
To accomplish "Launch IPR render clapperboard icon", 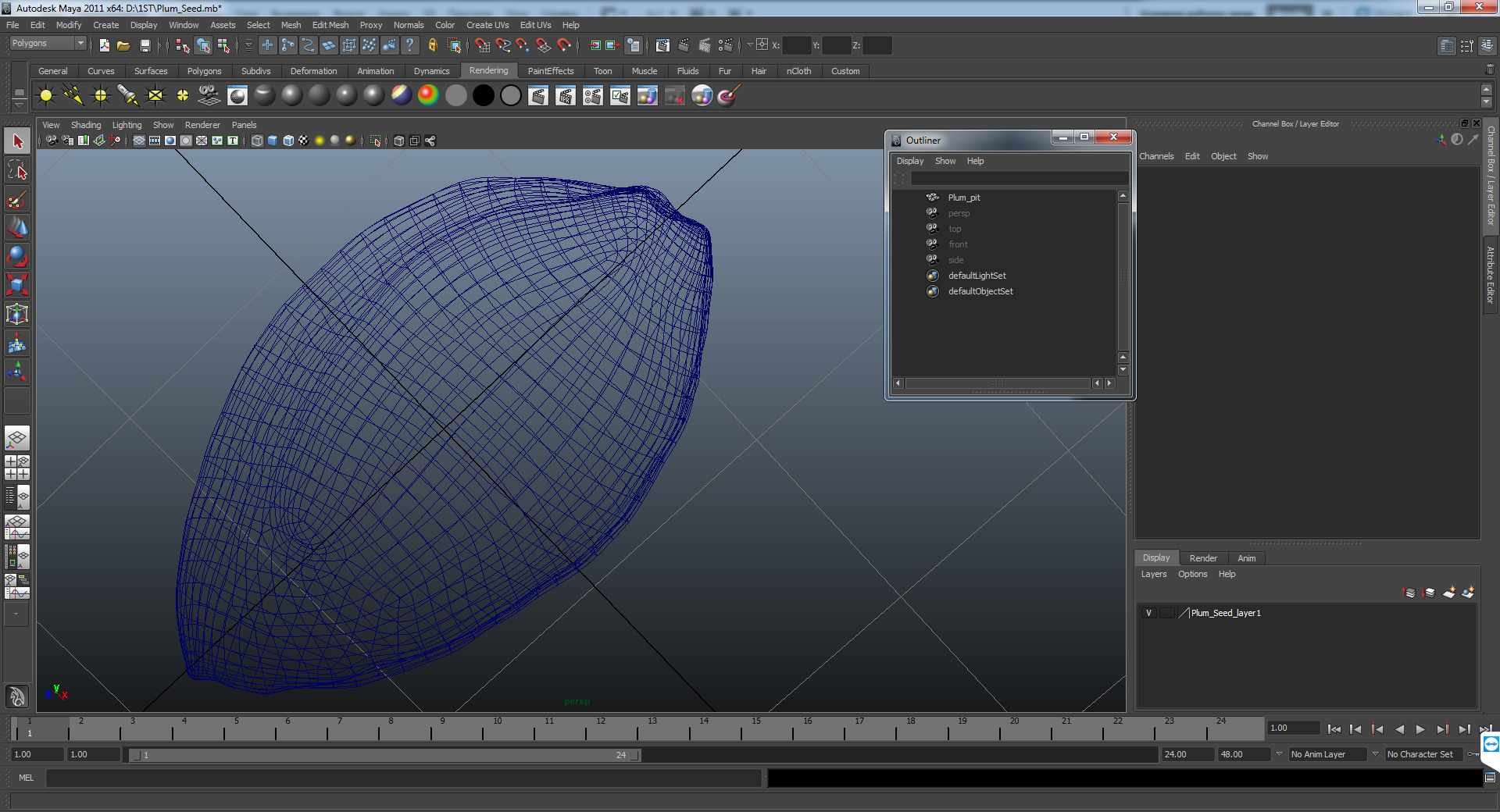I will pos(705,46).
